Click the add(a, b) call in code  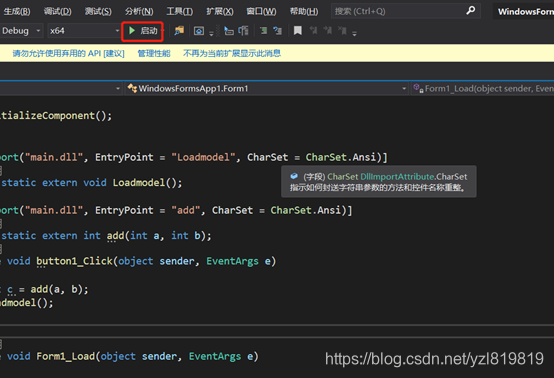[56, 289]
